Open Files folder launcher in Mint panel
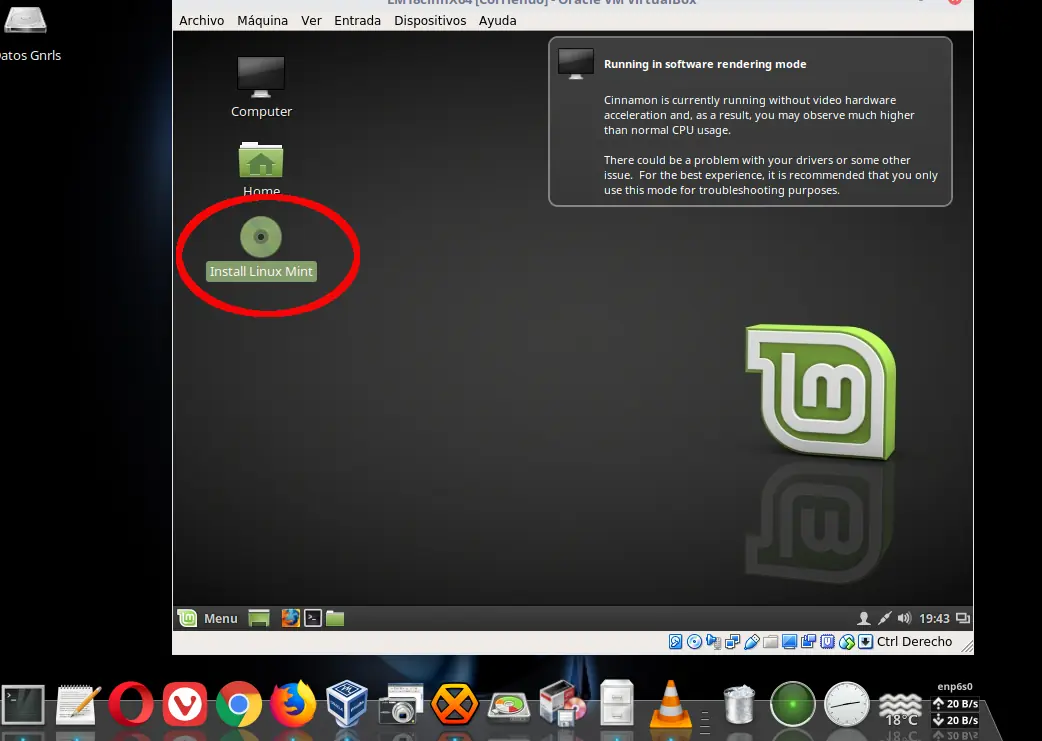 click(x=335, y=619)
